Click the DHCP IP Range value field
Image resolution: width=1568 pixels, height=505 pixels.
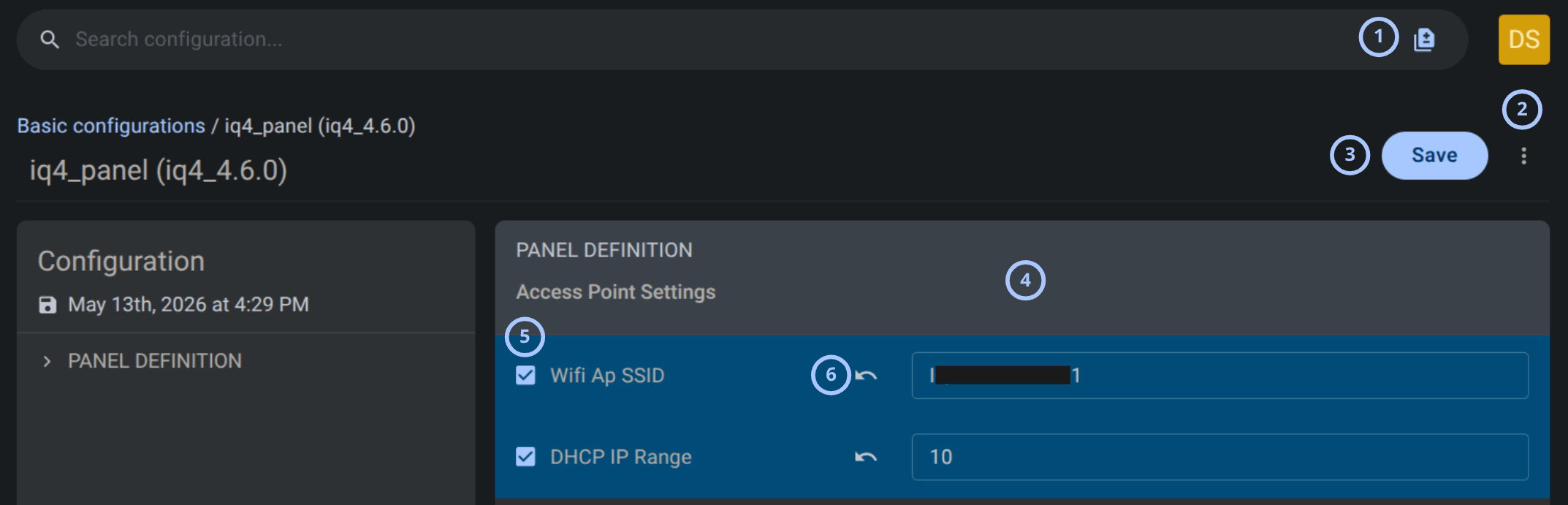1219,457
